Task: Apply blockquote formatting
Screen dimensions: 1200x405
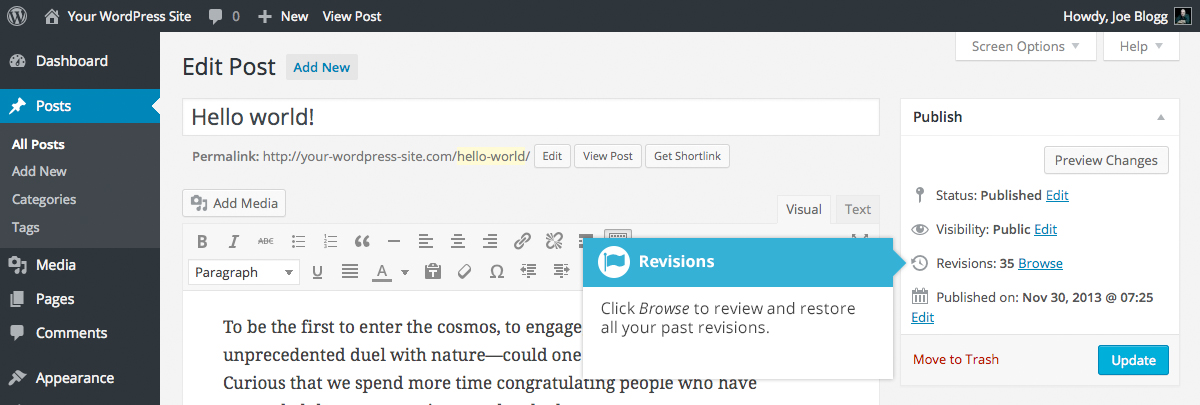Action: pyautogui.click(x=362, y=241)
